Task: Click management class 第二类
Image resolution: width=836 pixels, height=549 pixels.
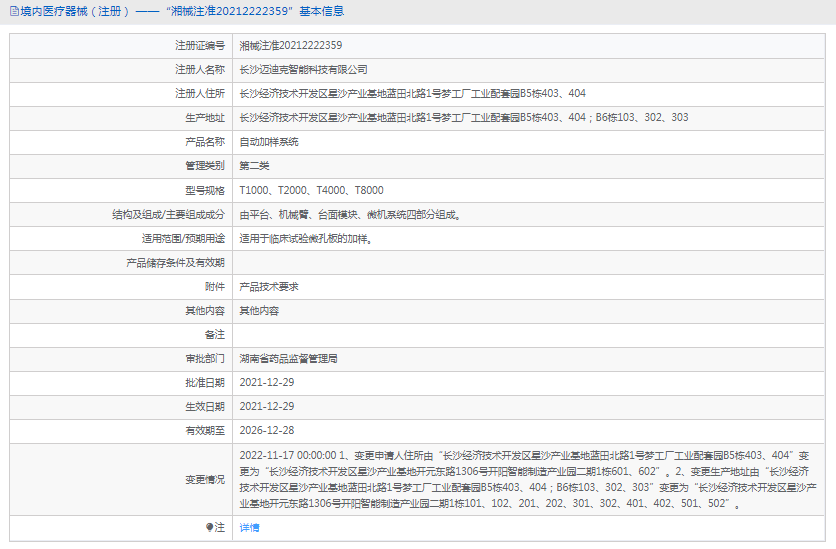Action: coord(254,166)
